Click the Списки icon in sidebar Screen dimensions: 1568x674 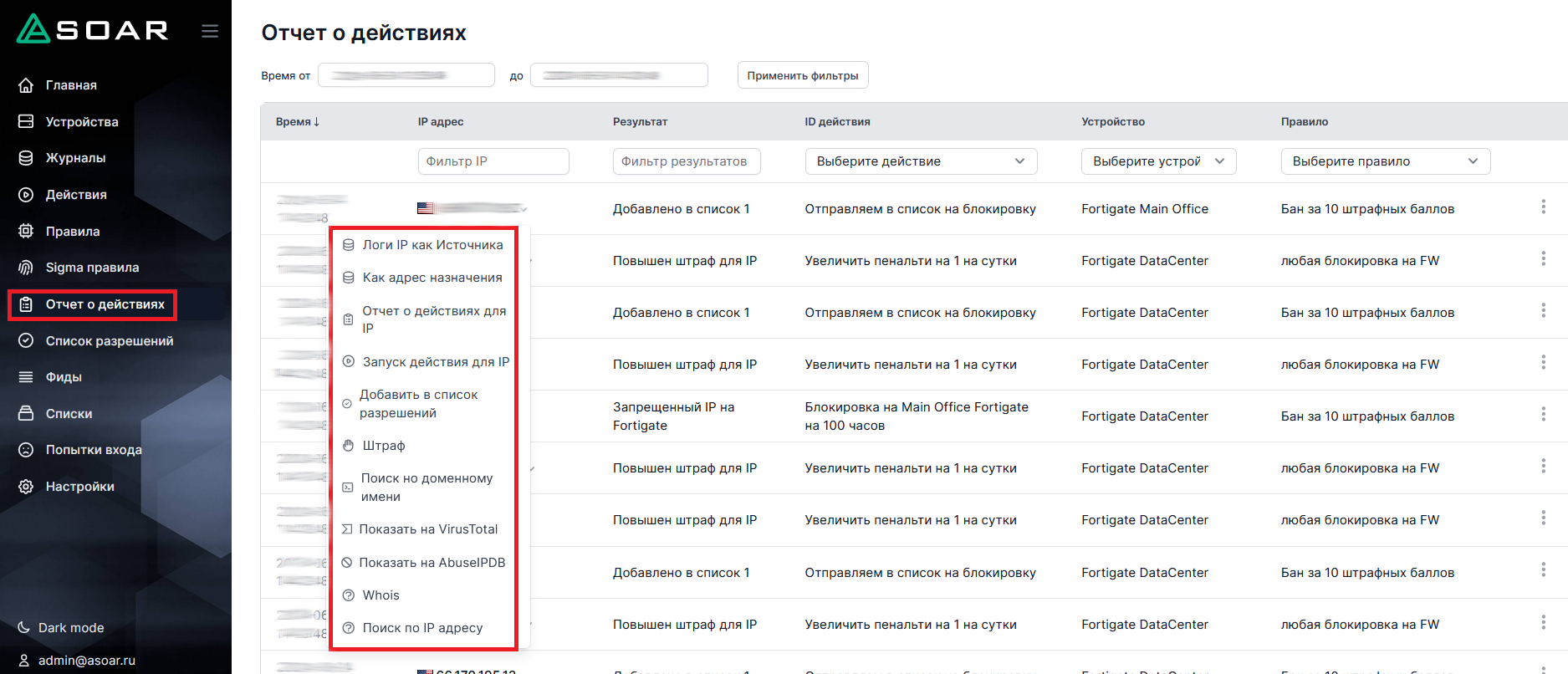coord(26,414)
